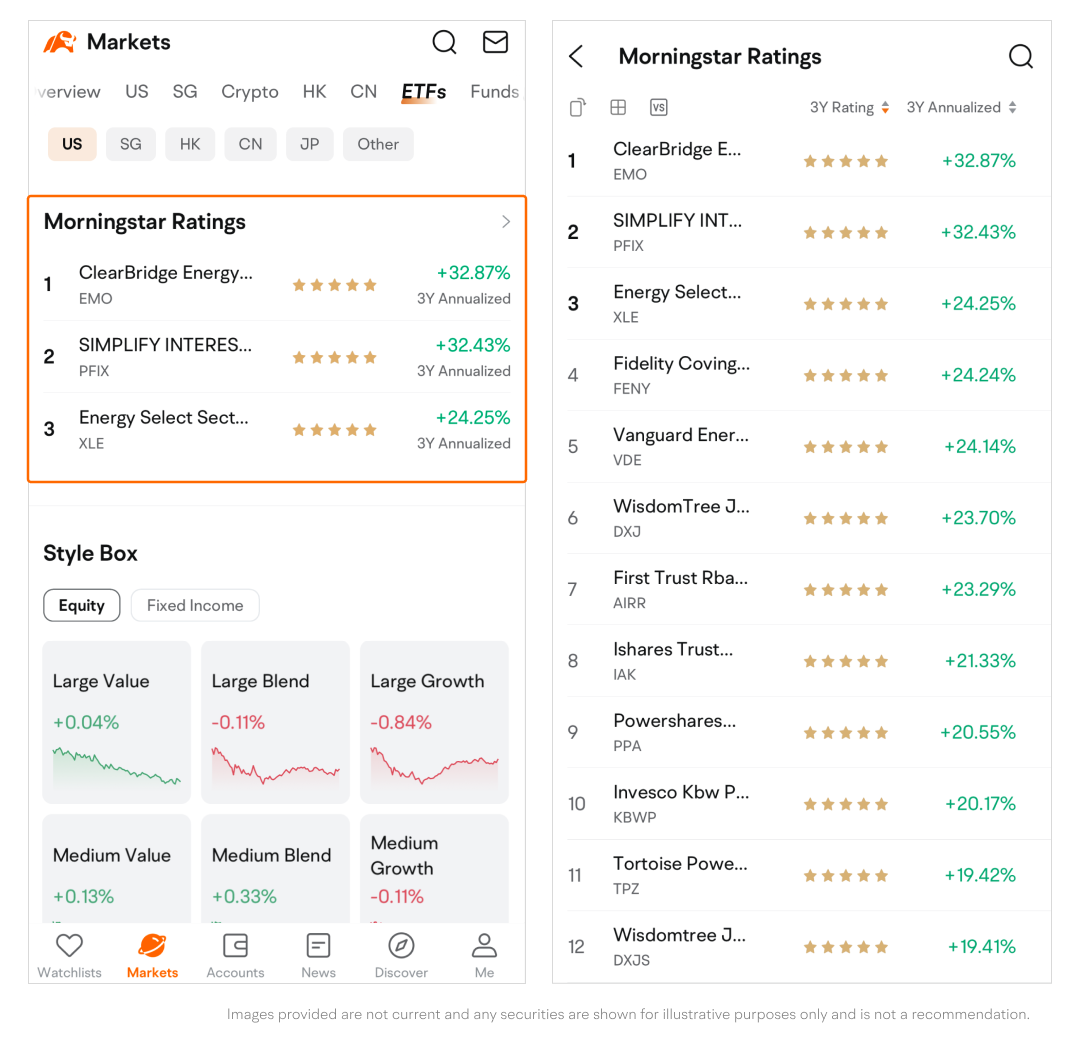This screenshot has height=1044, width=1080.
Task: Tap the Large Value sparkline chart
Action: point(116,766)
